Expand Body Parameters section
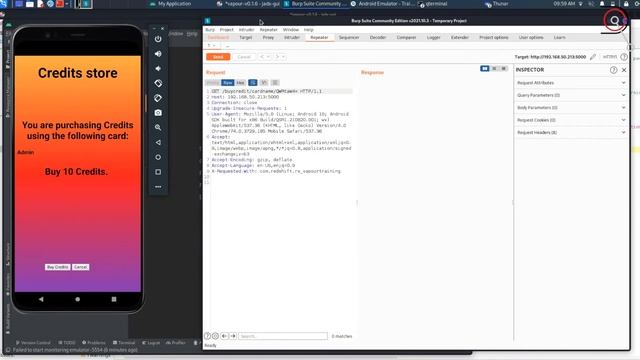Viewport: 640px width, 360px height. (x=571, y=108)
